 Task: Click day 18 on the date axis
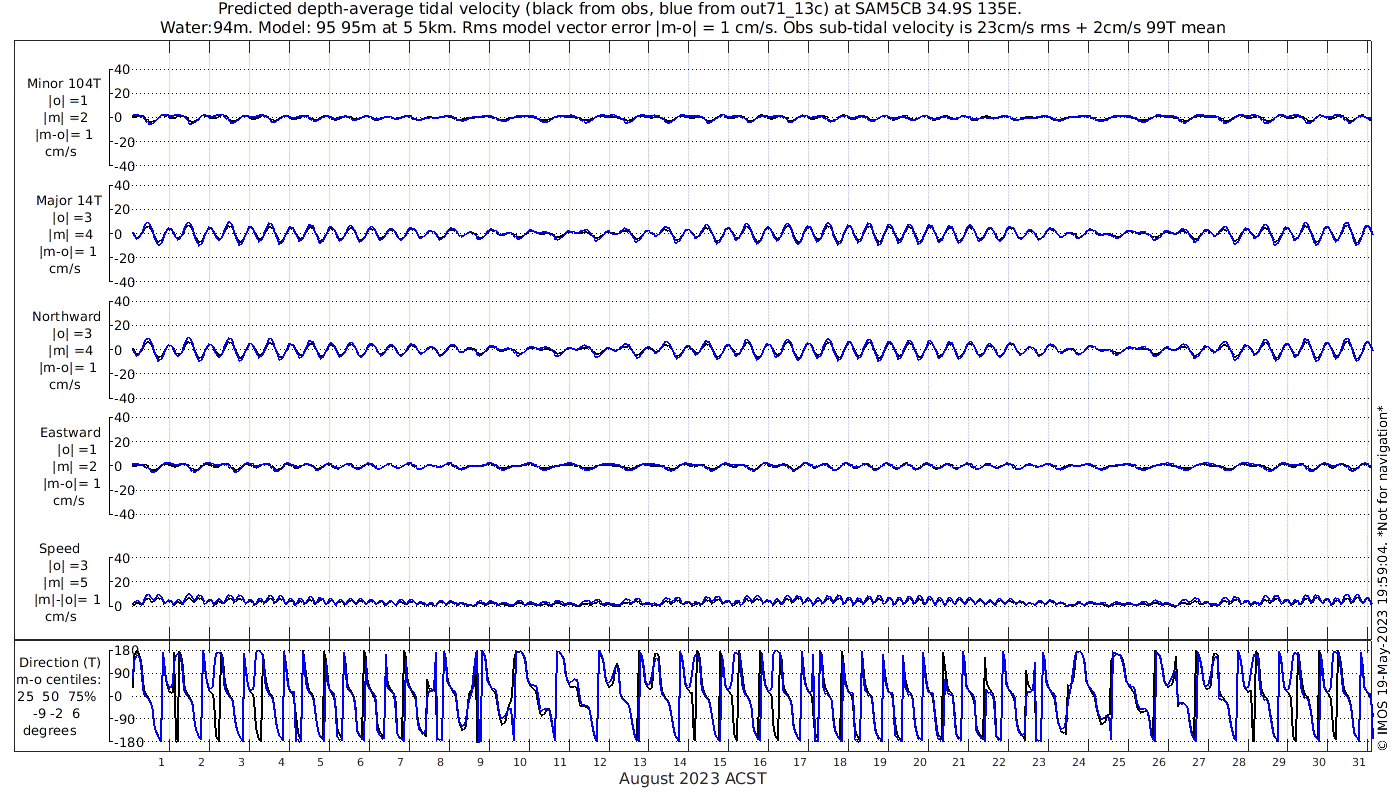[839, 762]
